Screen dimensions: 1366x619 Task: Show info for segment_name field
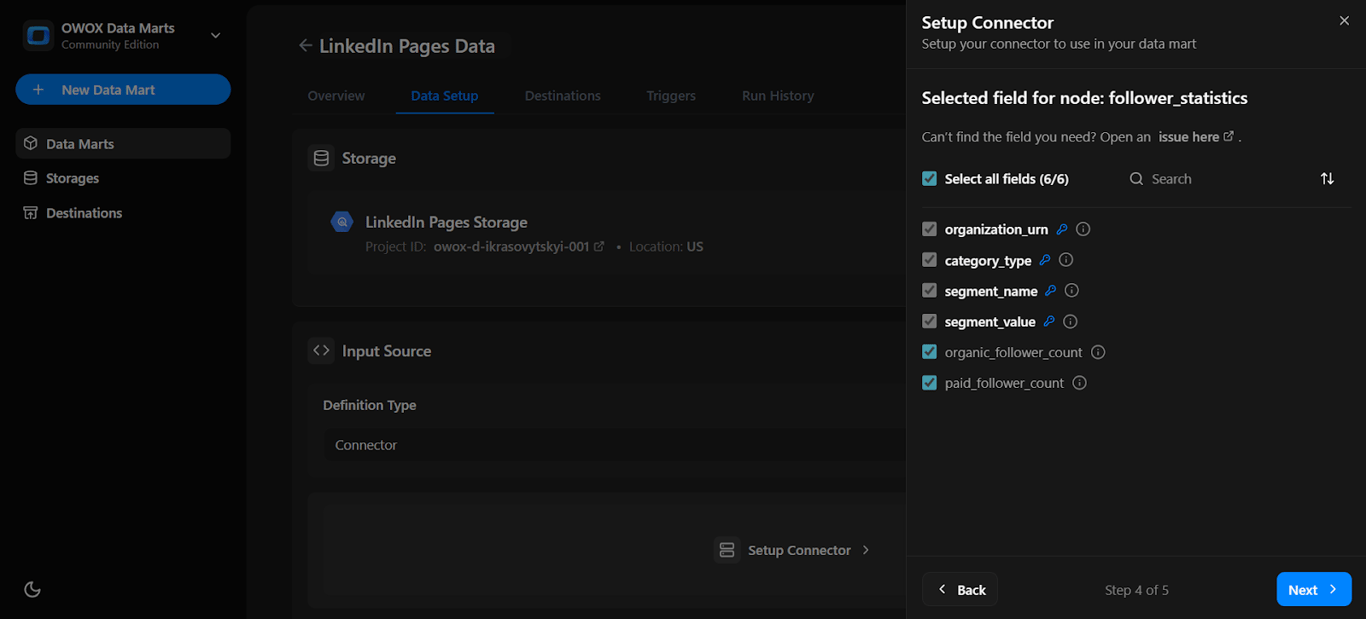1072,291
